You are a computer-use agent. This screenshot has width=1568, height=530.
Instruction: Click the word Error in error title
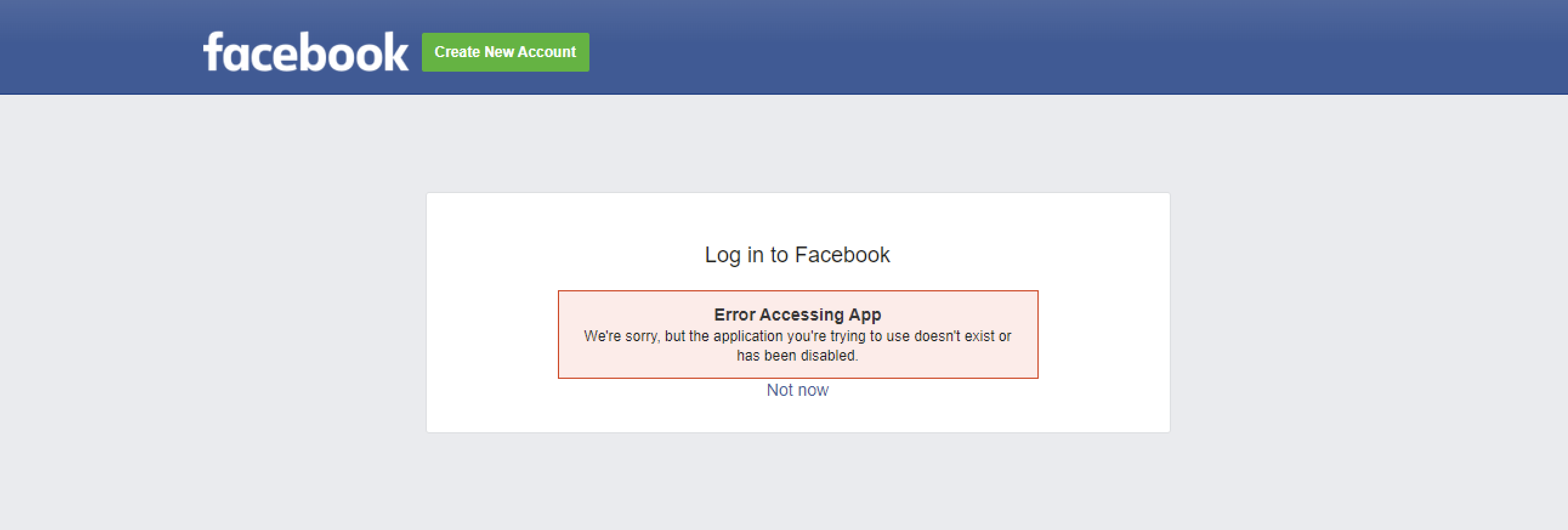coord(735,314)
